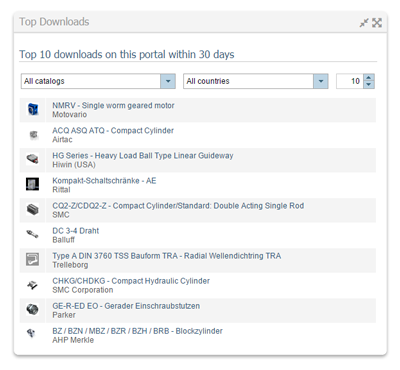Click the Trelleborg Type A DIN 3760 thumbnail

click(32, 260)
